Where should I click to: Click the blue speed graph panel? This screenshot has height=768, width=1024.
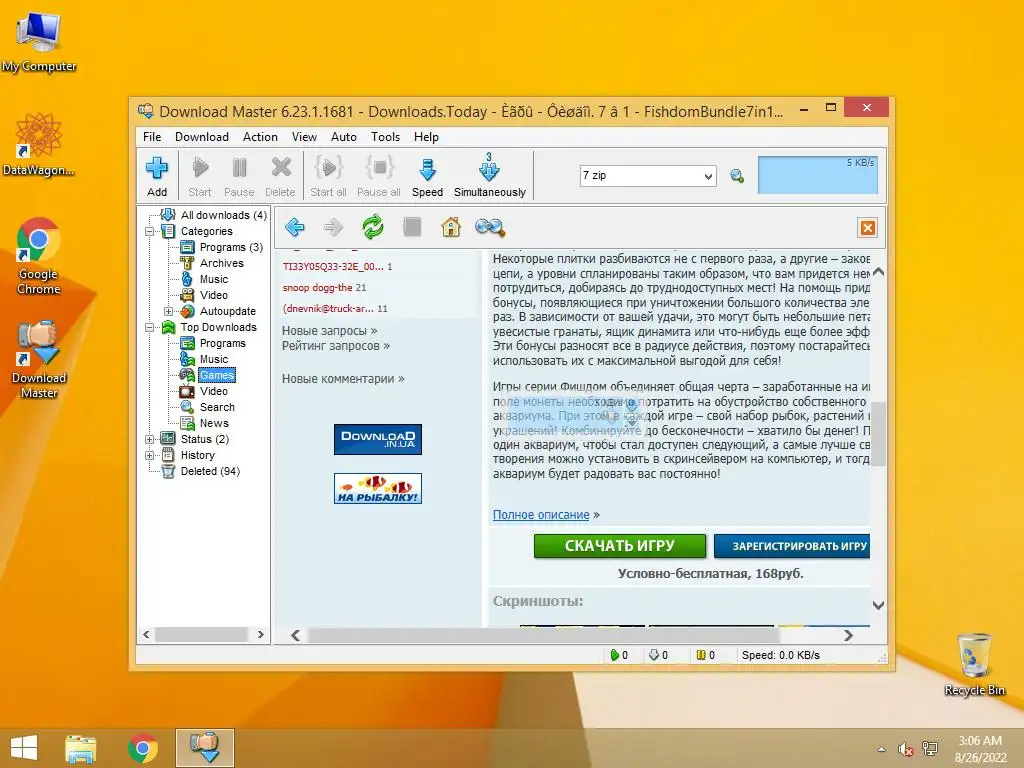pos(818,175)
